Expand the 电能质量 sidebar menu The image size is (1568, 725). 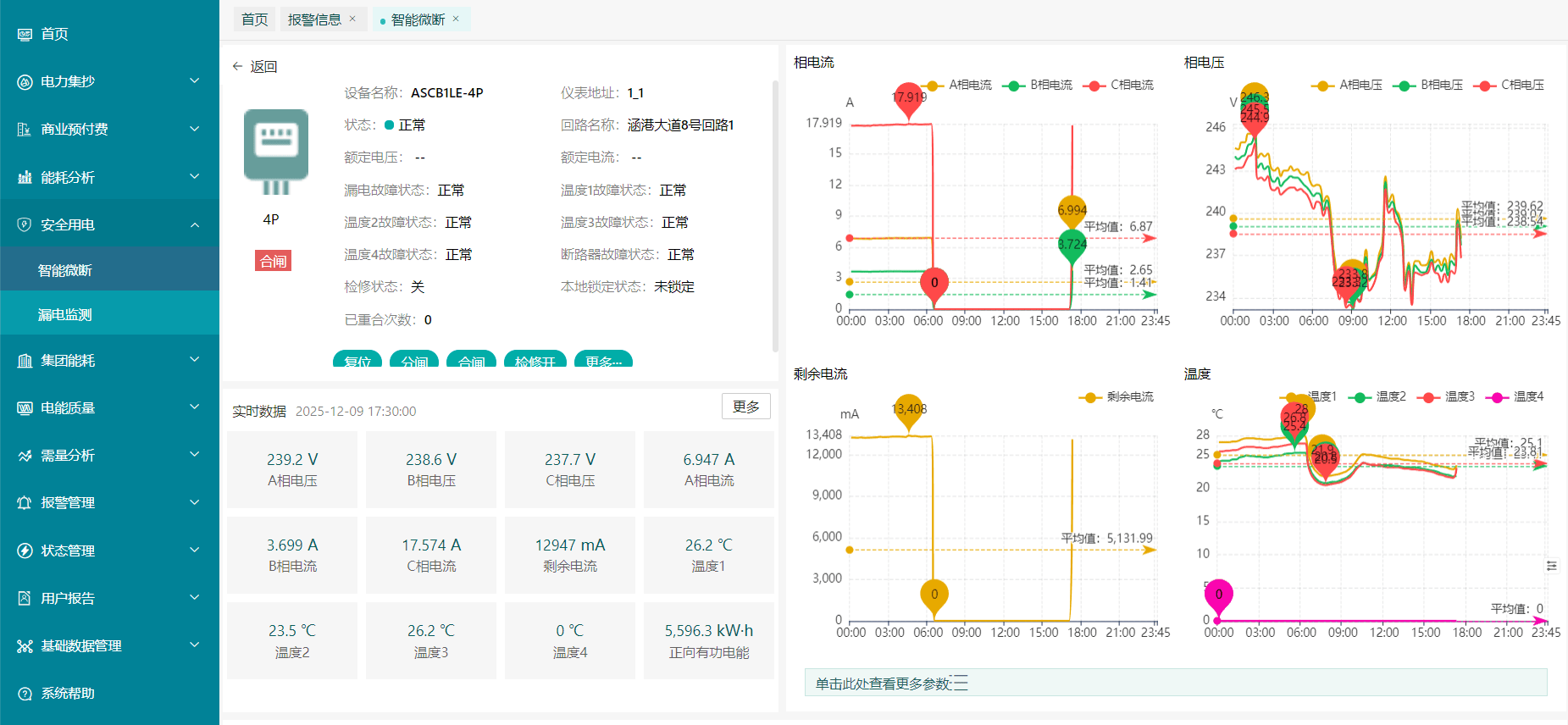109,407
